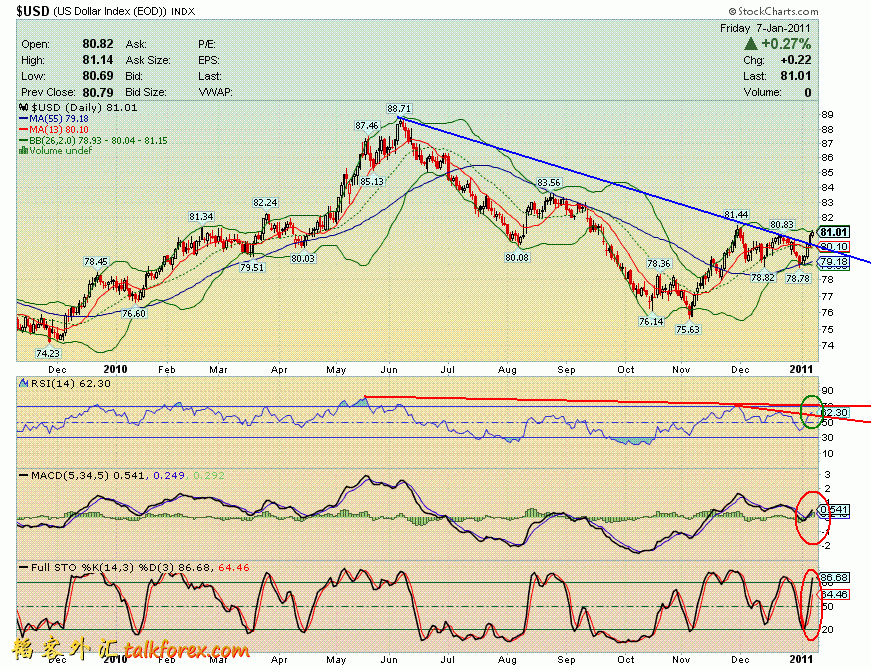Click the StockCharts.com copyright label
Image resolution: width=871 pixels, height=668 pixels.
pos(774,11)
